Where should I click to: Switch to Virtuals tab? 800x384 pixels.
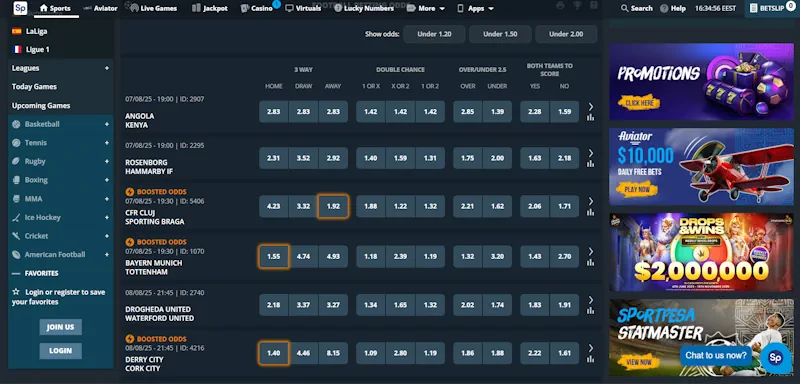point(303,8)
